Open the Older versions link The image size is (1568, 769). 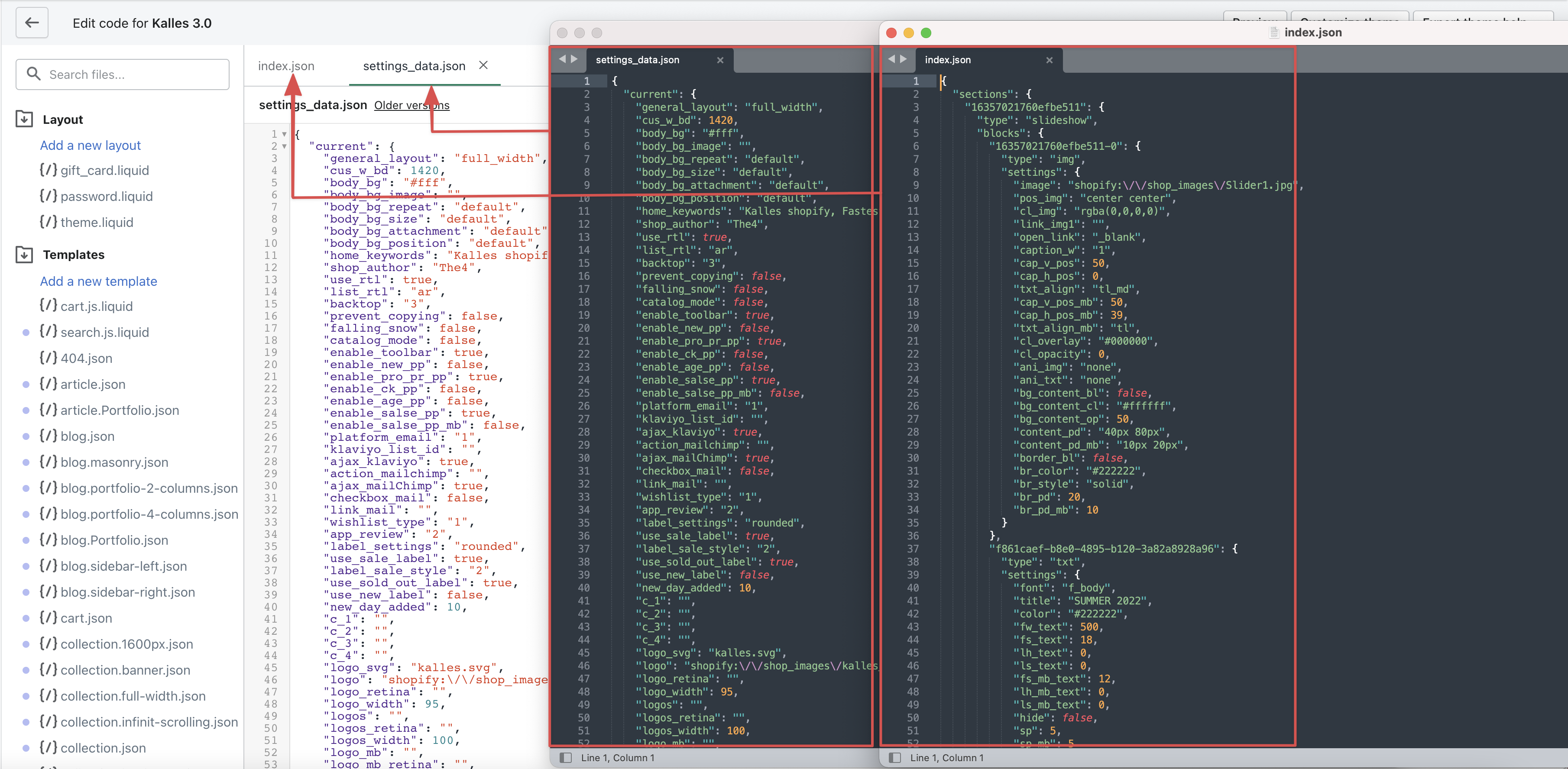point(411,105)
